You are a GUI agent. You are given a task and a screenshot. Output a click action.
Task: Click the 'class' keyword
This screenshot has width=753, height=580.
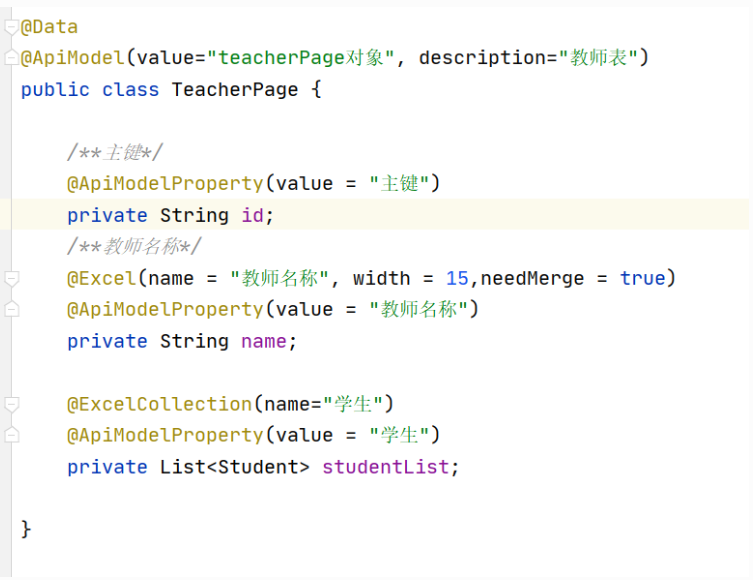coord(131,90)
